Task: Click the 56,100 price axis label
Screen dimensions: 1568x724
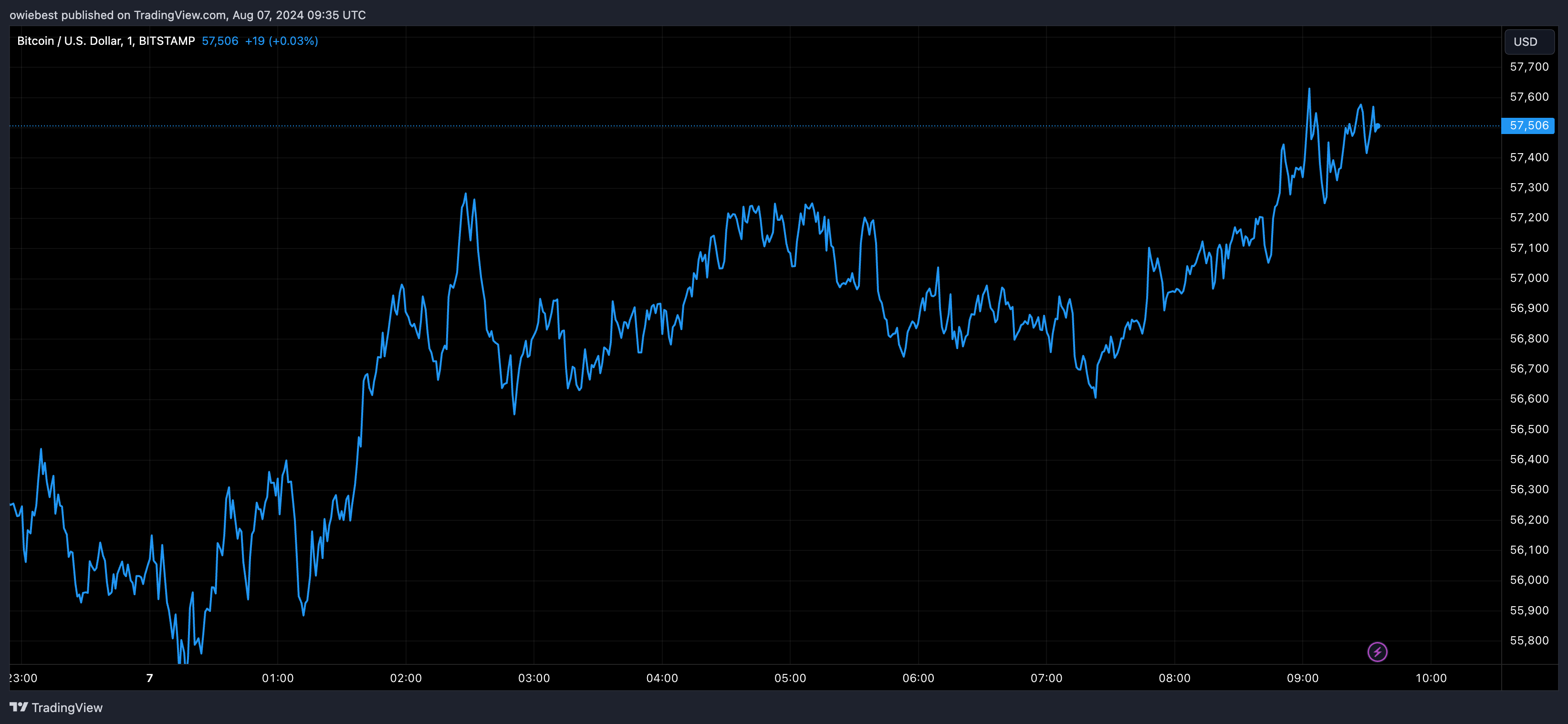Action: [x=1529, y=550]
